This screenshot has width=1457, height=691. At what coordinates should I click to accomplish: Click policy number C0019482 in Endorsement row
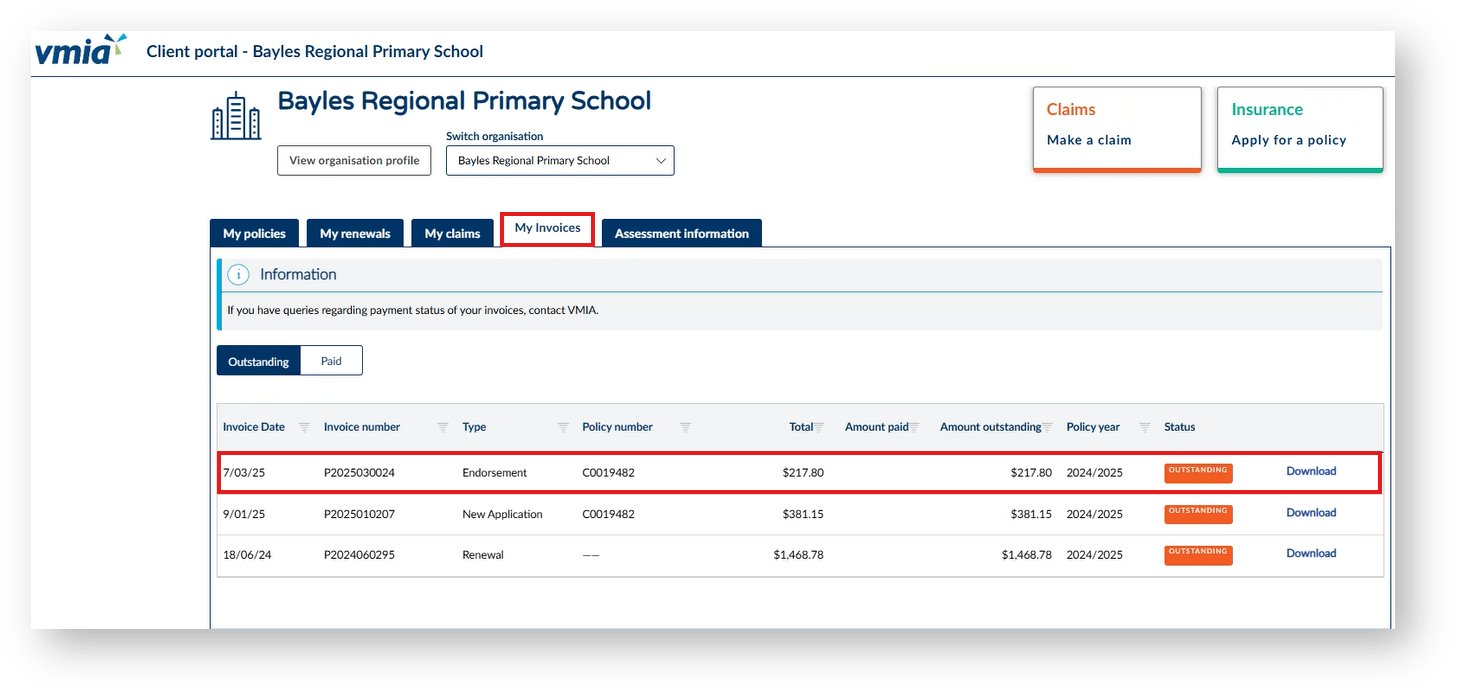pos(608,473)
